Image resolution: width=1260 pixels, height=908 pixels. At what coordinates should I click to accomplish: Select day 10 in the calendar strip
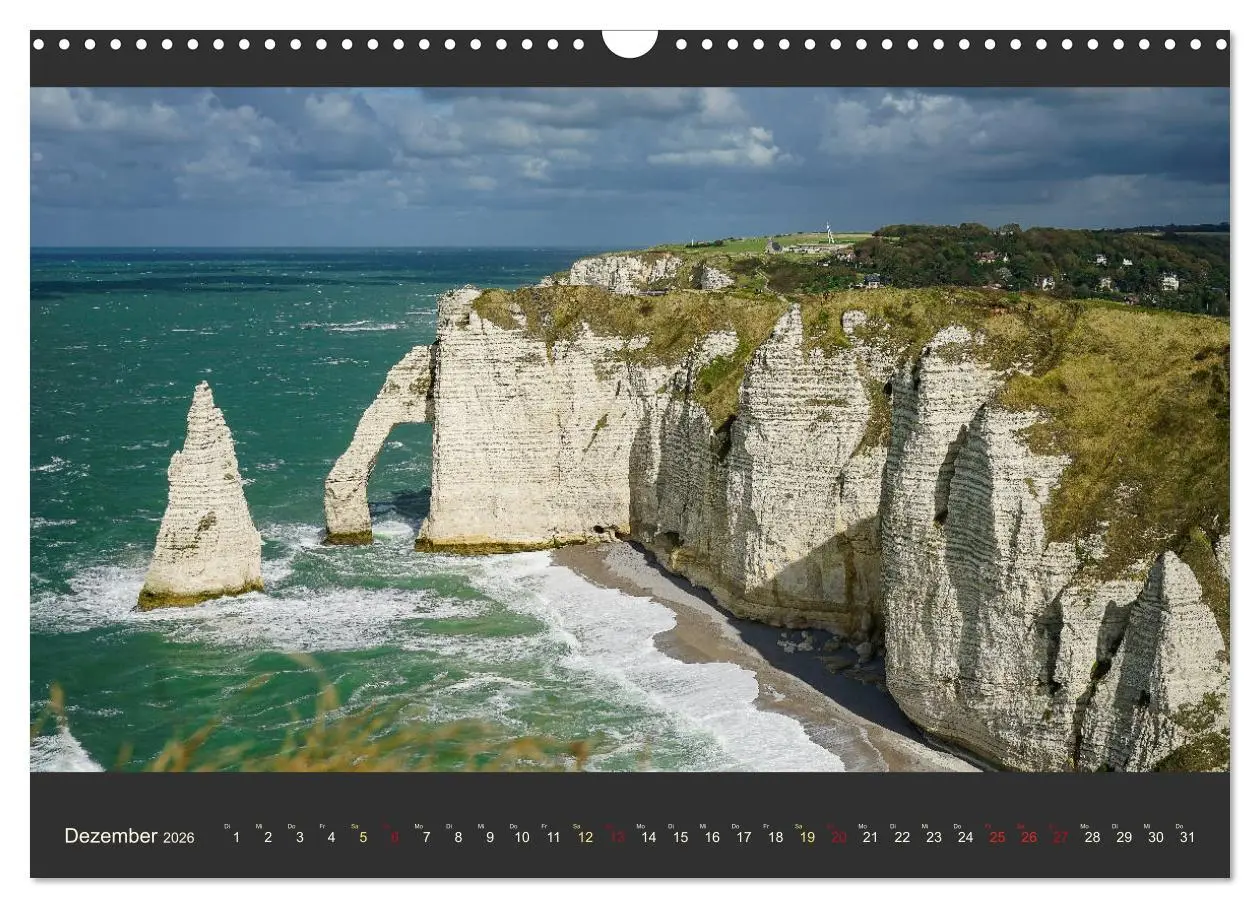(x=522, y=838)
